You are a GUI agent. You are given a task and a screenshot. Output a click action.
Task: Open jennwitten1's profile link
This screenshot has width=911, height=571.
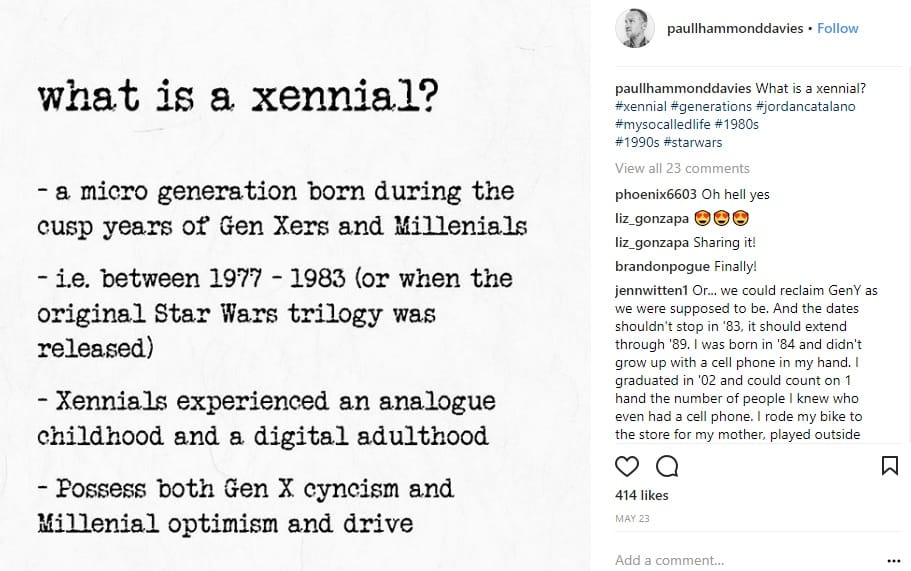coord(652,290)
